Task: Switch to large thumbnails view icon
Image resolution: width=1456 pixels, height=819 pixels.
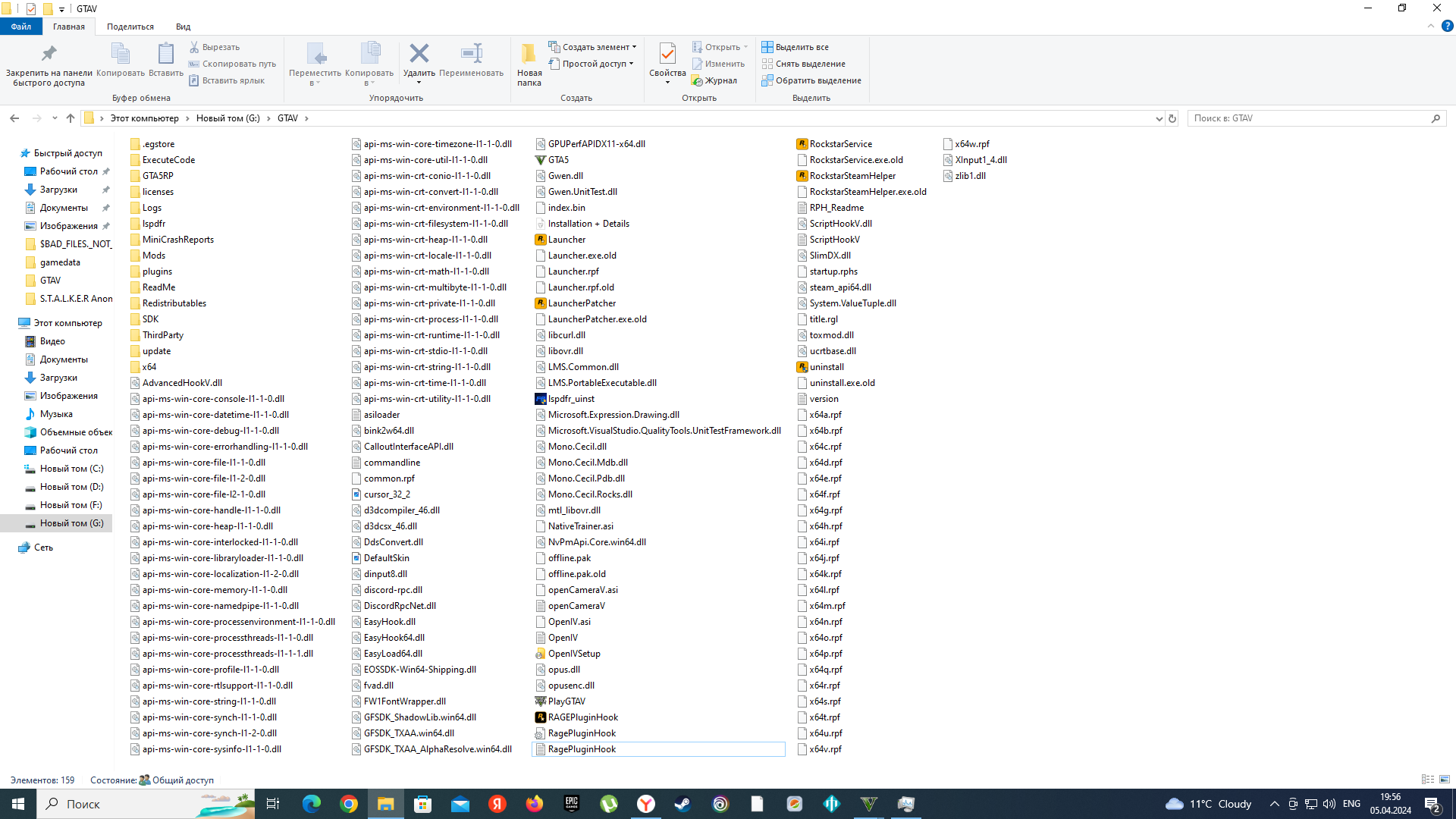Action: click(x=1445, y=780)
